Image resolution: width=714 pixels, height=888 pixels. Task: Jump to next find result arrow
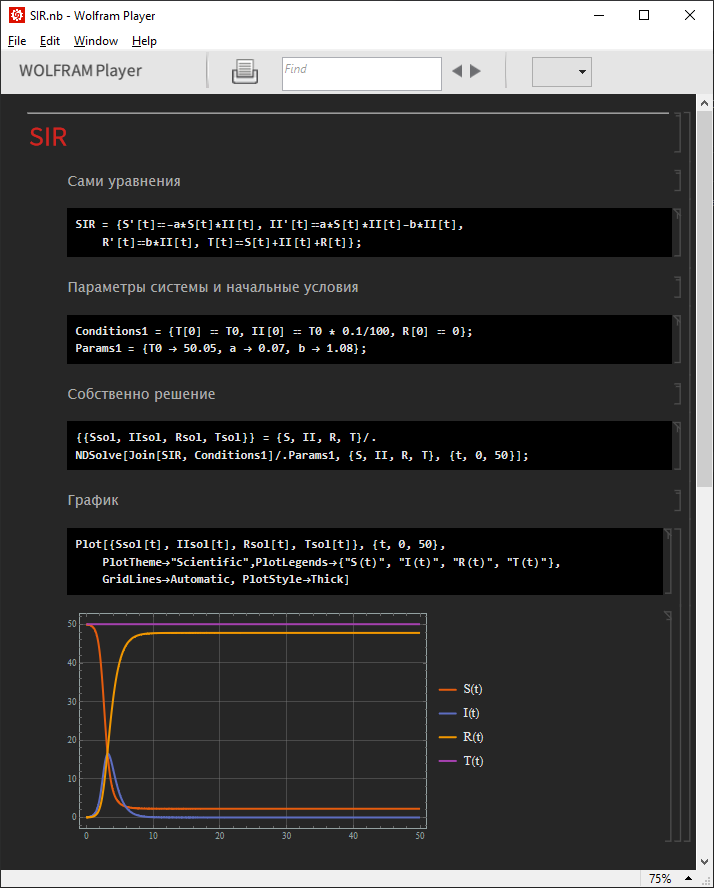[475, 71]
